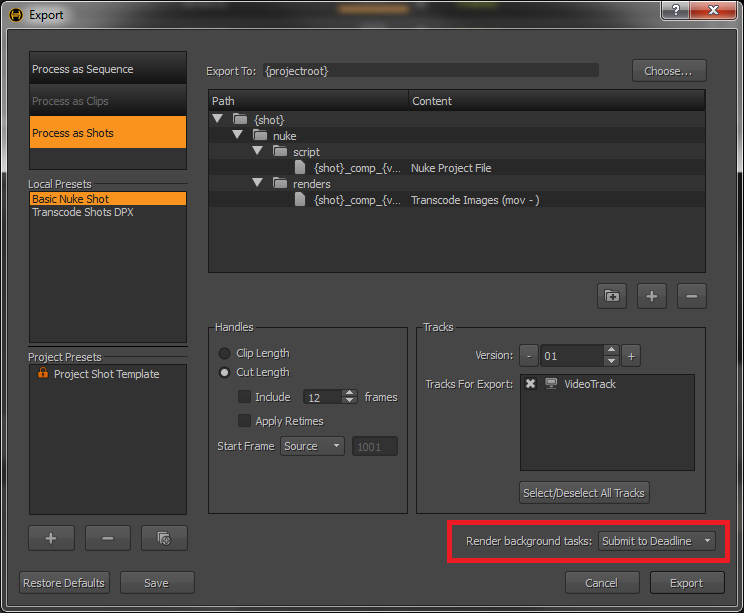The image size is (744, 613).
Task: Select Process as Sequence option
Action: 108,69
